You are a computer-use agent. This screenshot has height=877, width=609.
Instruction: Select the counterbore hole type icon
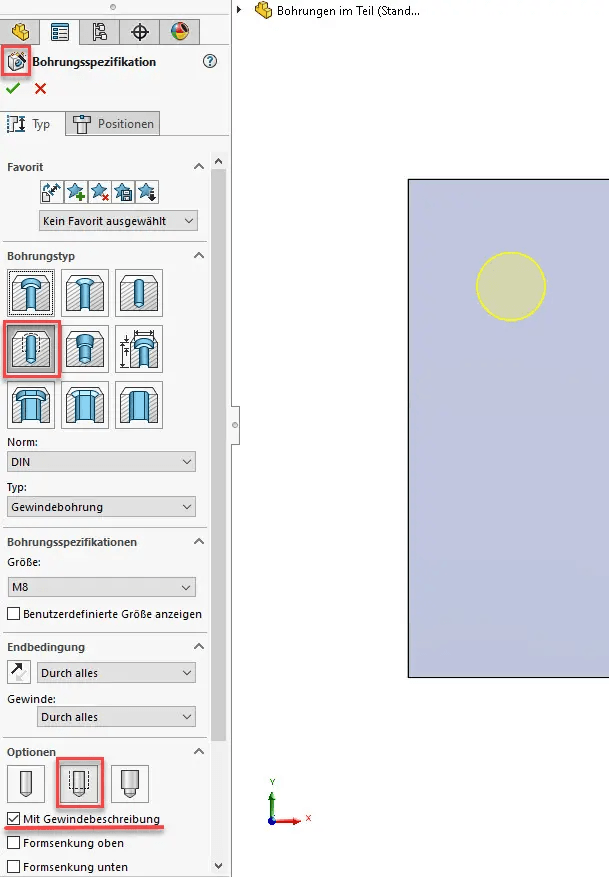pyautogui.click(x=31, y=294)
